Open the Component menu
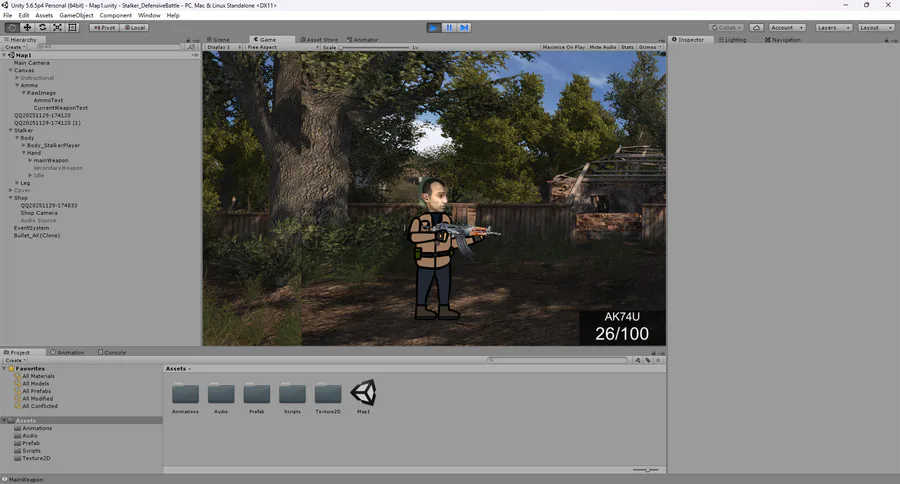900x484 pixels. tap(115, 16)
